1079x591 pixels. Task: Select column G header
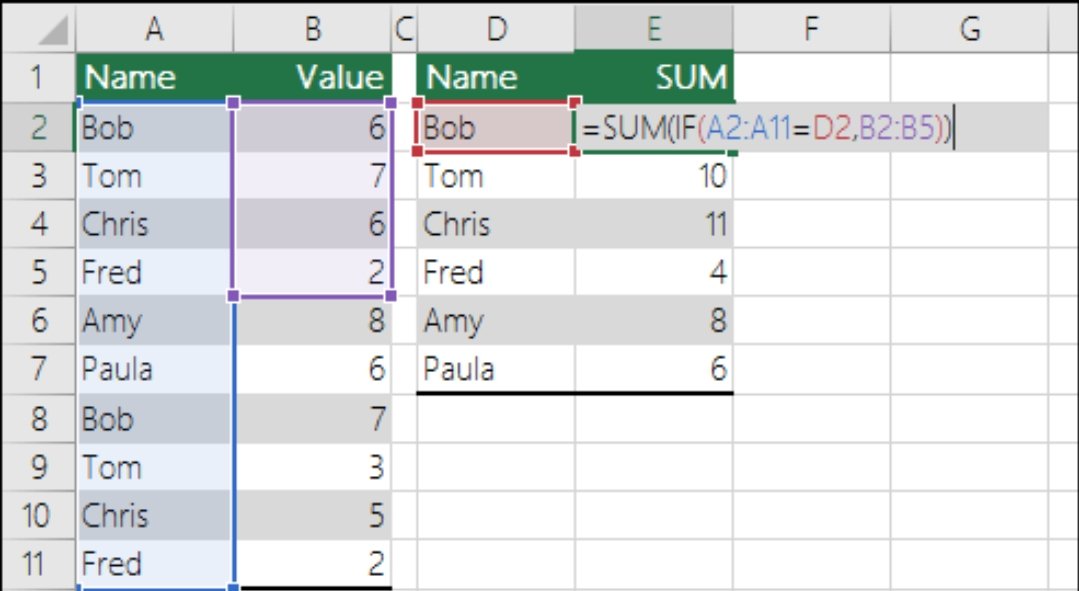(x=969, y=31)
